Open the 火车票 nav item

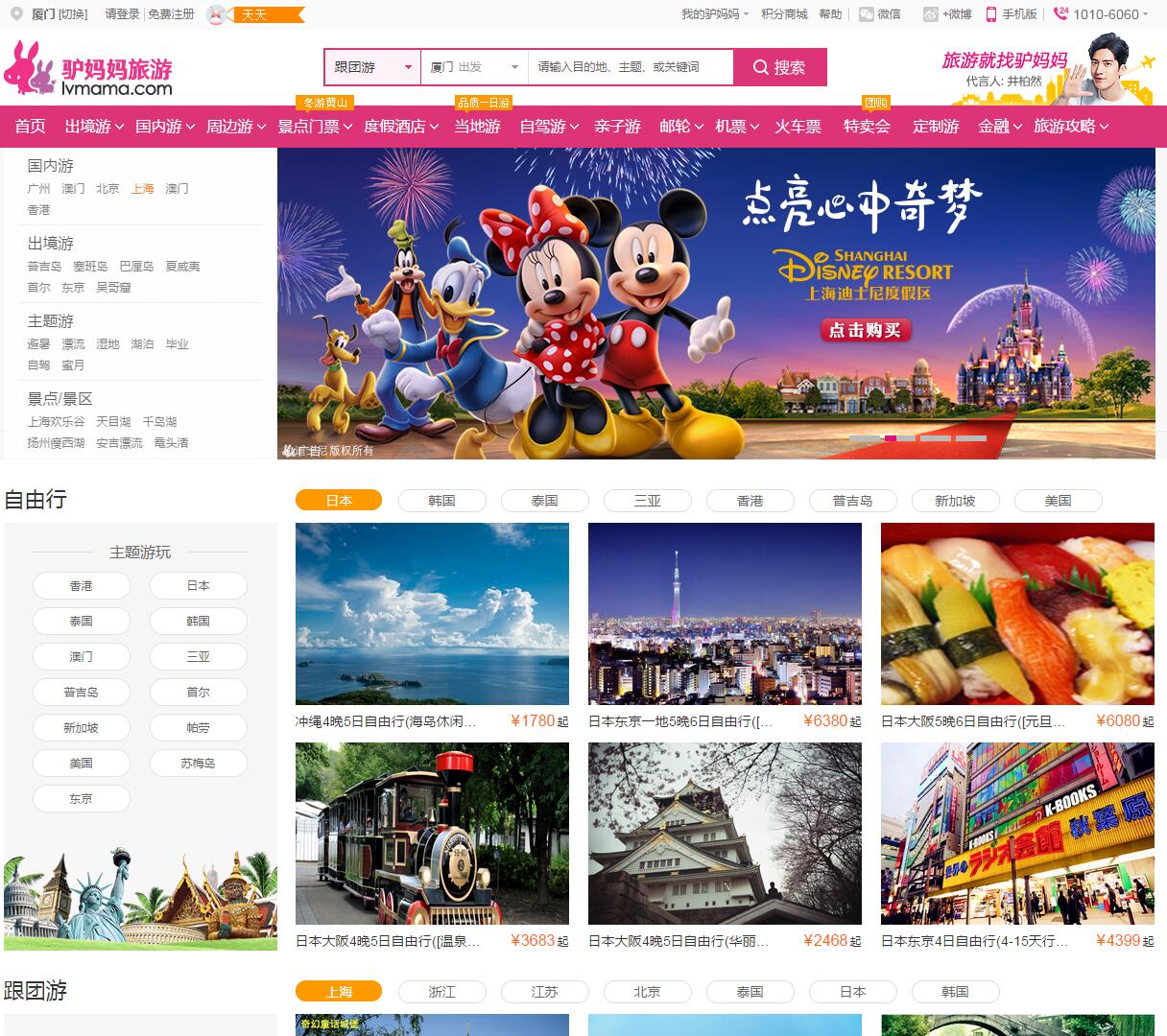pyautogui.click(x=798, y=127)
